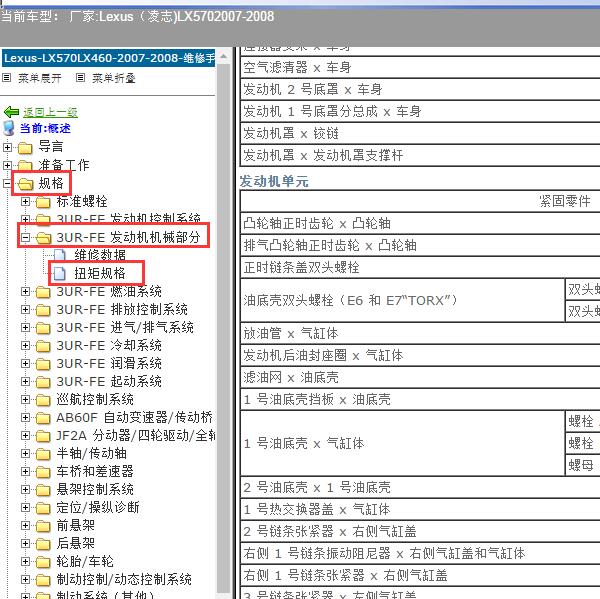Expand the 3UR-FE 润滑系统 node
The height and width of the screenshot is (599, 600).
pos(25,364)
